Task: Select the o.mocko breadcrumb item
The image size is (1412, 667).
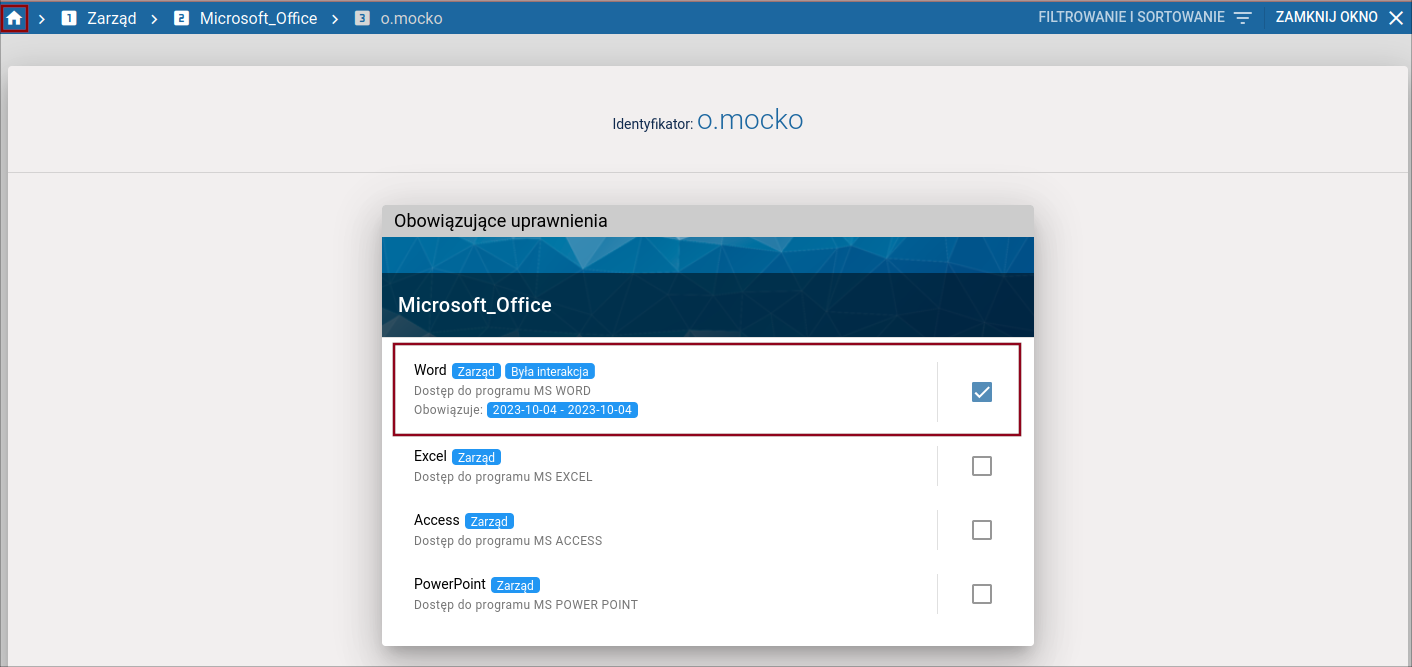Action: pyautogui.click(x=411, y=18)
